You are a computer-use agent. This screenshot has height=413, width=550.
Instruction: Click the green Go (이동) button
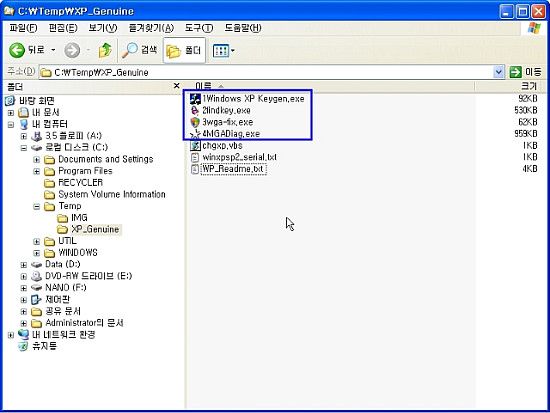pos(525,72)
